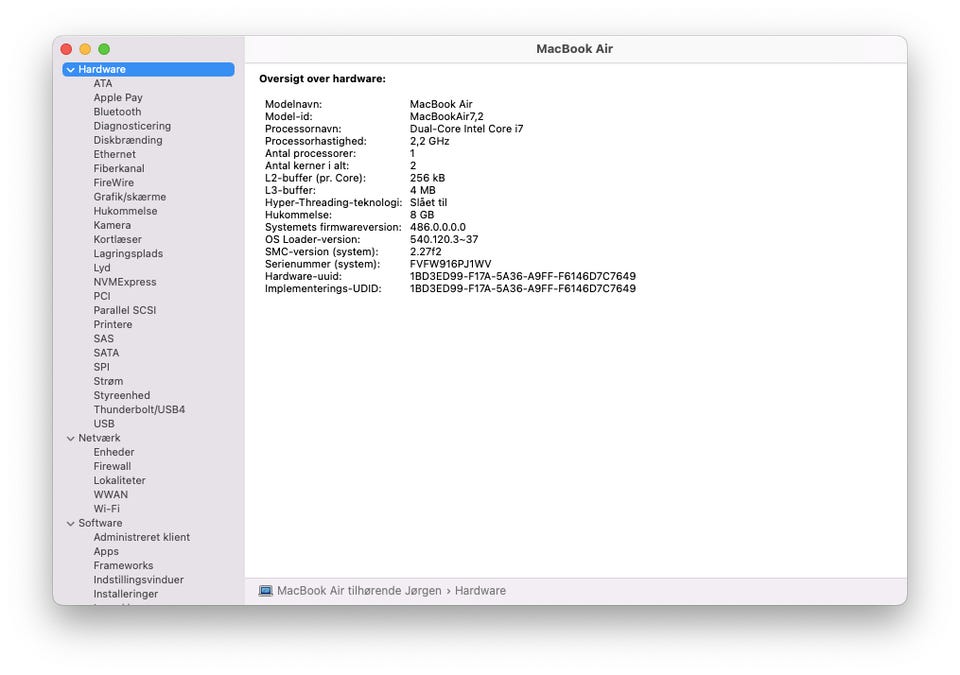Screen dimensions: 960x675
Task: Click 'MacBook Air tilhørende Jørgen' in path bar
Action: tap(358, 591)
